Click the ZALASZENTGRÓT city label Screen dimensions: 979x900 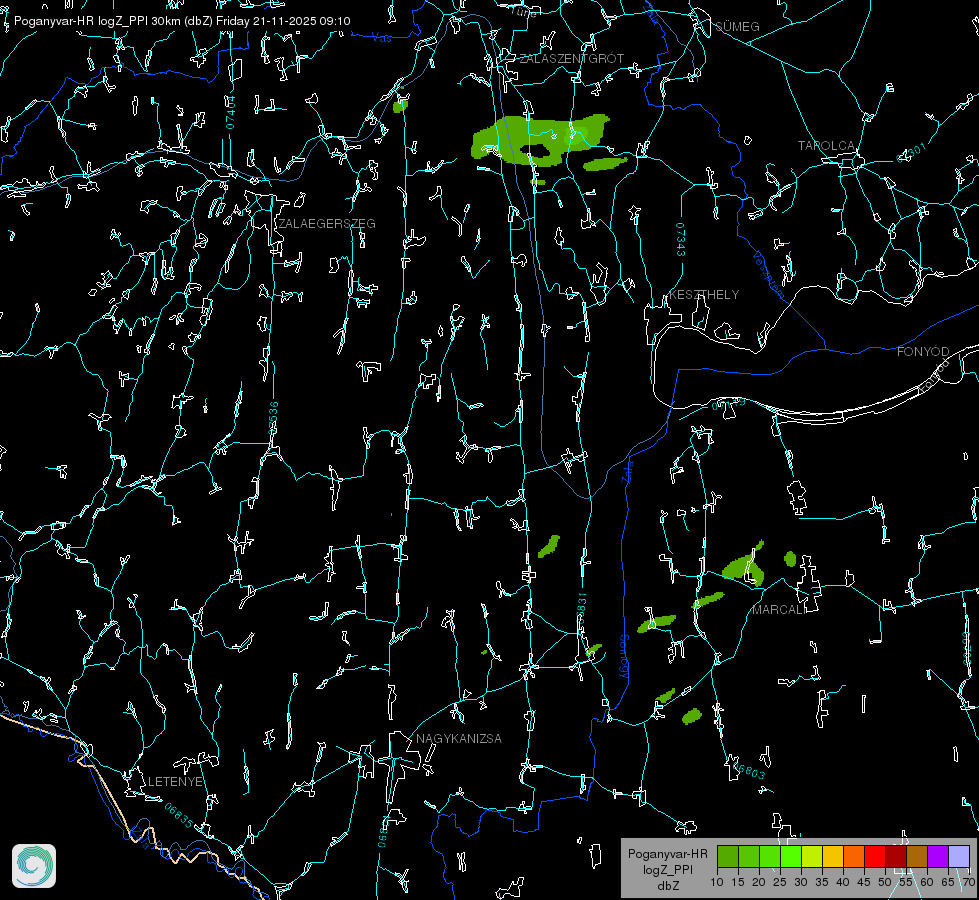click(x=571, y=59)
